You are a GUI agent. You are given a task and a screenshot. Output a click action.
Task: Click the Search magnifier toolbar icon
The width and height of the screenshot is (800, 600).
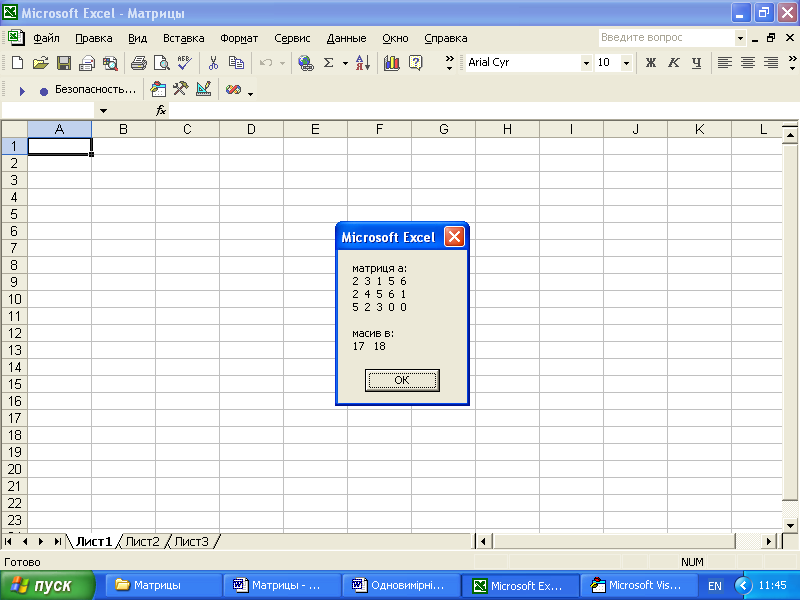point(110,63)
